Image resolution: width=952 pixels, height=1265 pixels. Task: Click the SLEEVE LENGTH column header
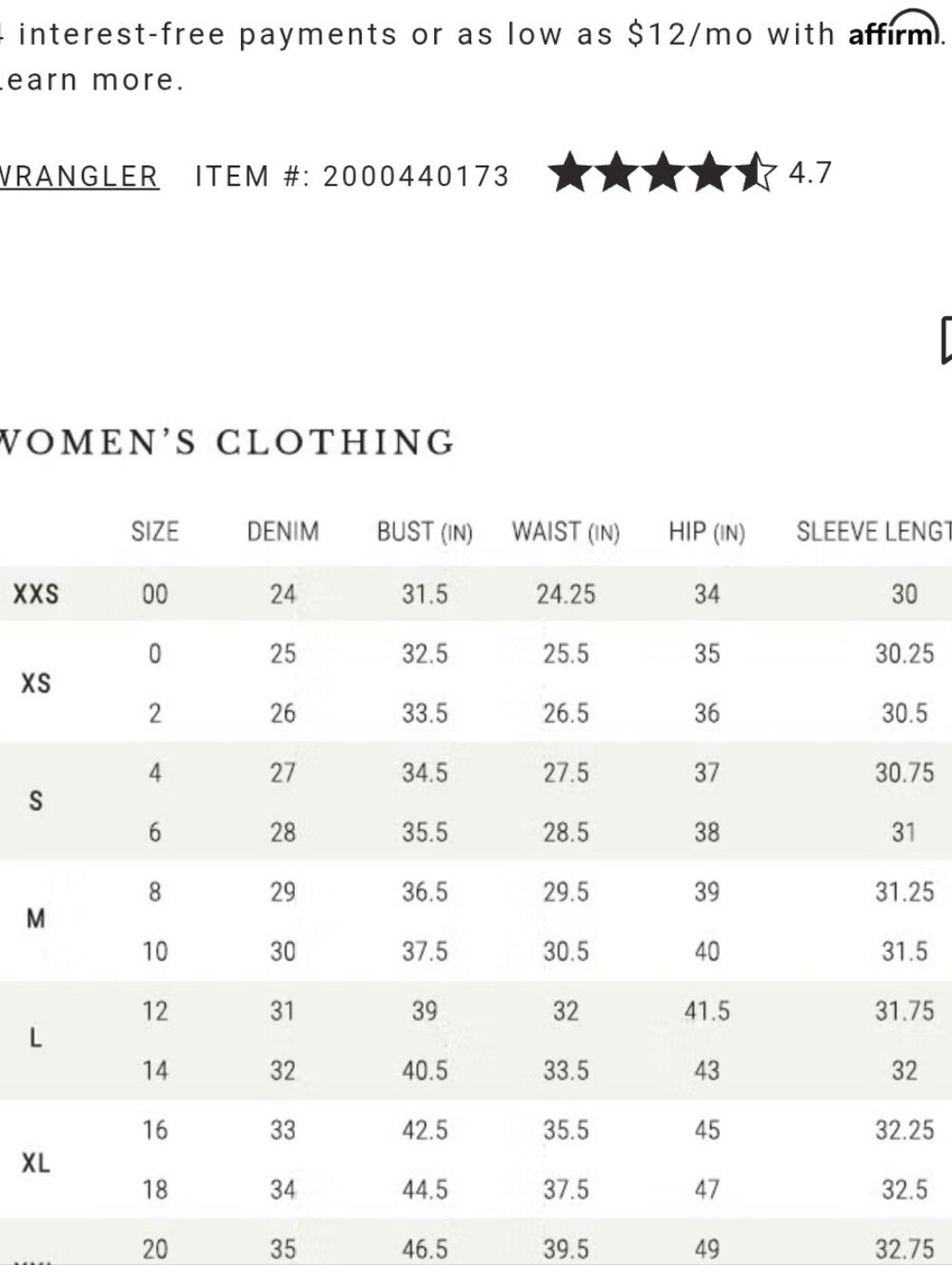tap(874, 531)
